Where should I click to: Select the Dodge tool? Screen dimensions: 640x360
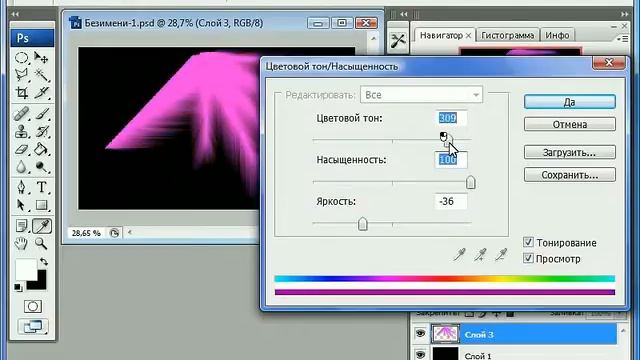[x=41, y=167]
